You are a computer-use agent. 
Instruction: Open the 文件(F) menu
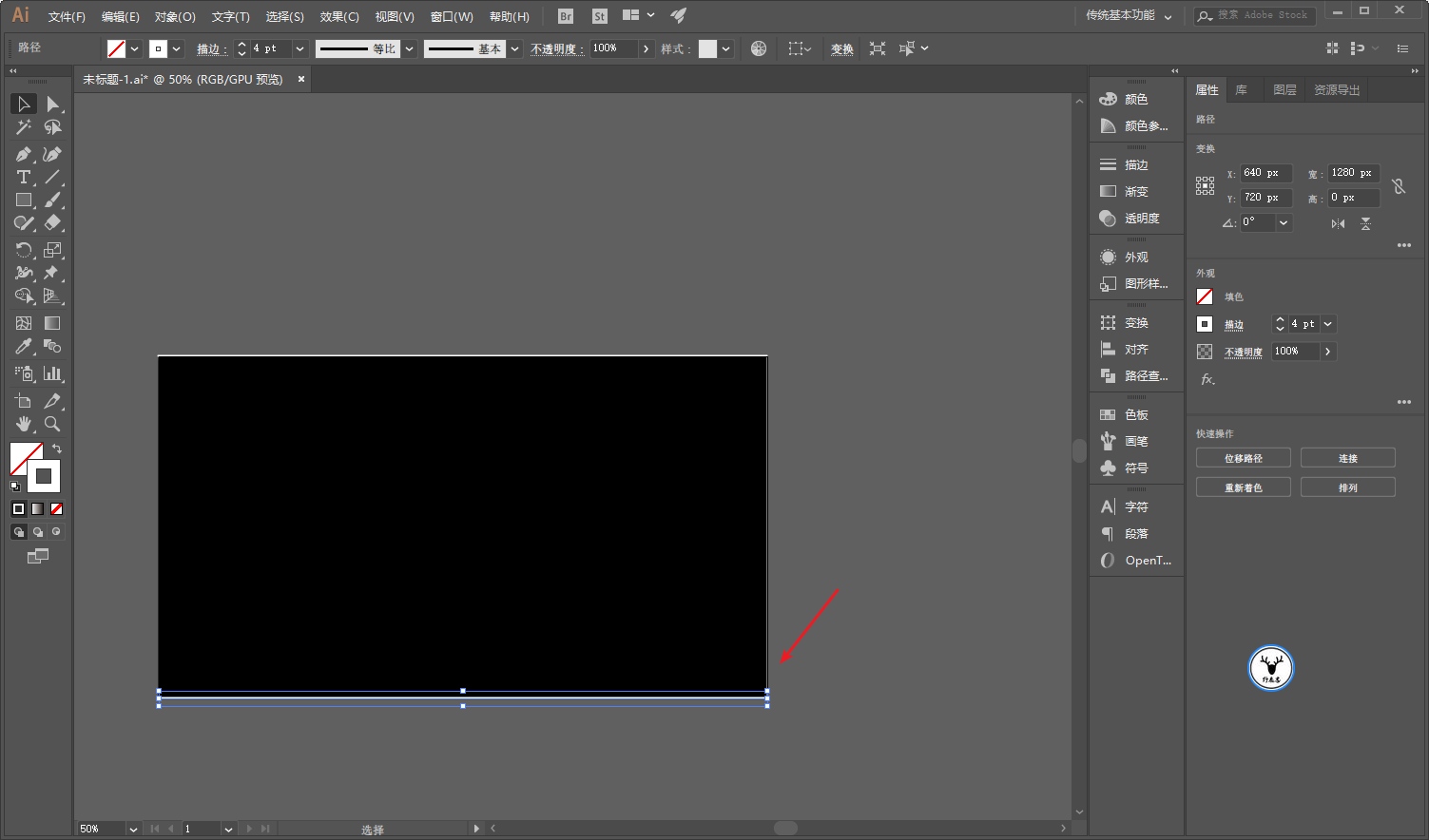67,16
